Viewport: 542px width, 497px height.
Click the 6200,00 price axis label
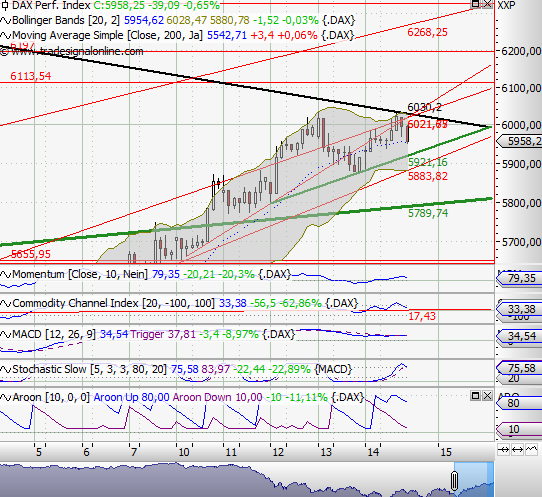(521, 51)
